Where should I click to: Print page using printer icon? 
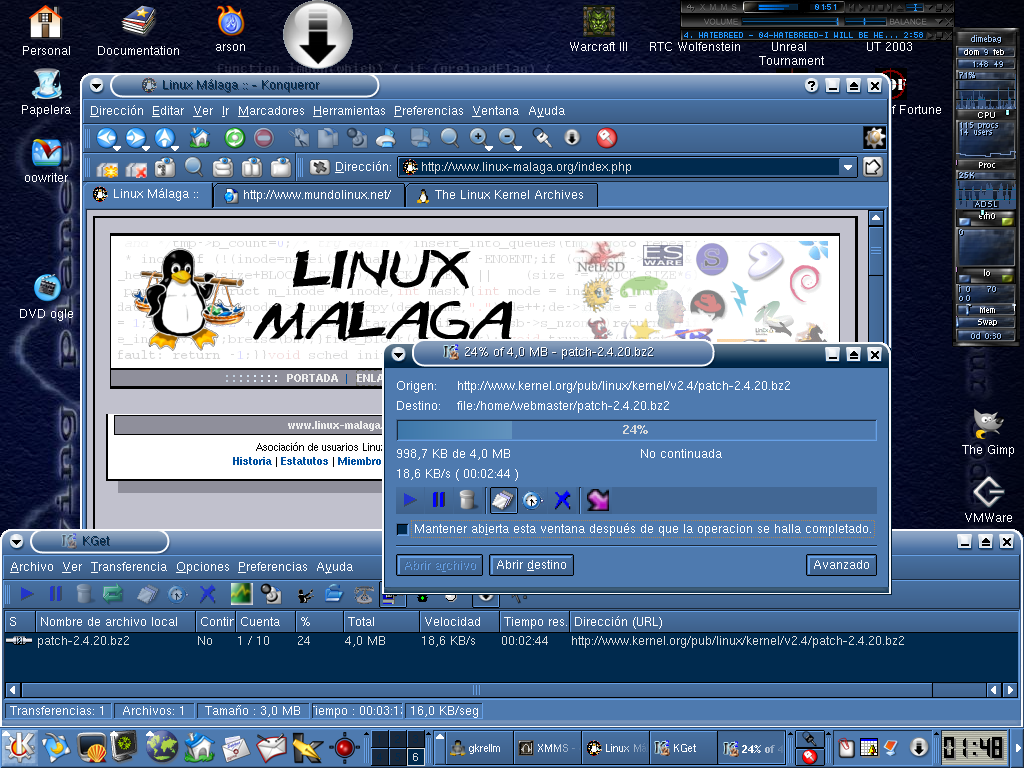[386, 138]
